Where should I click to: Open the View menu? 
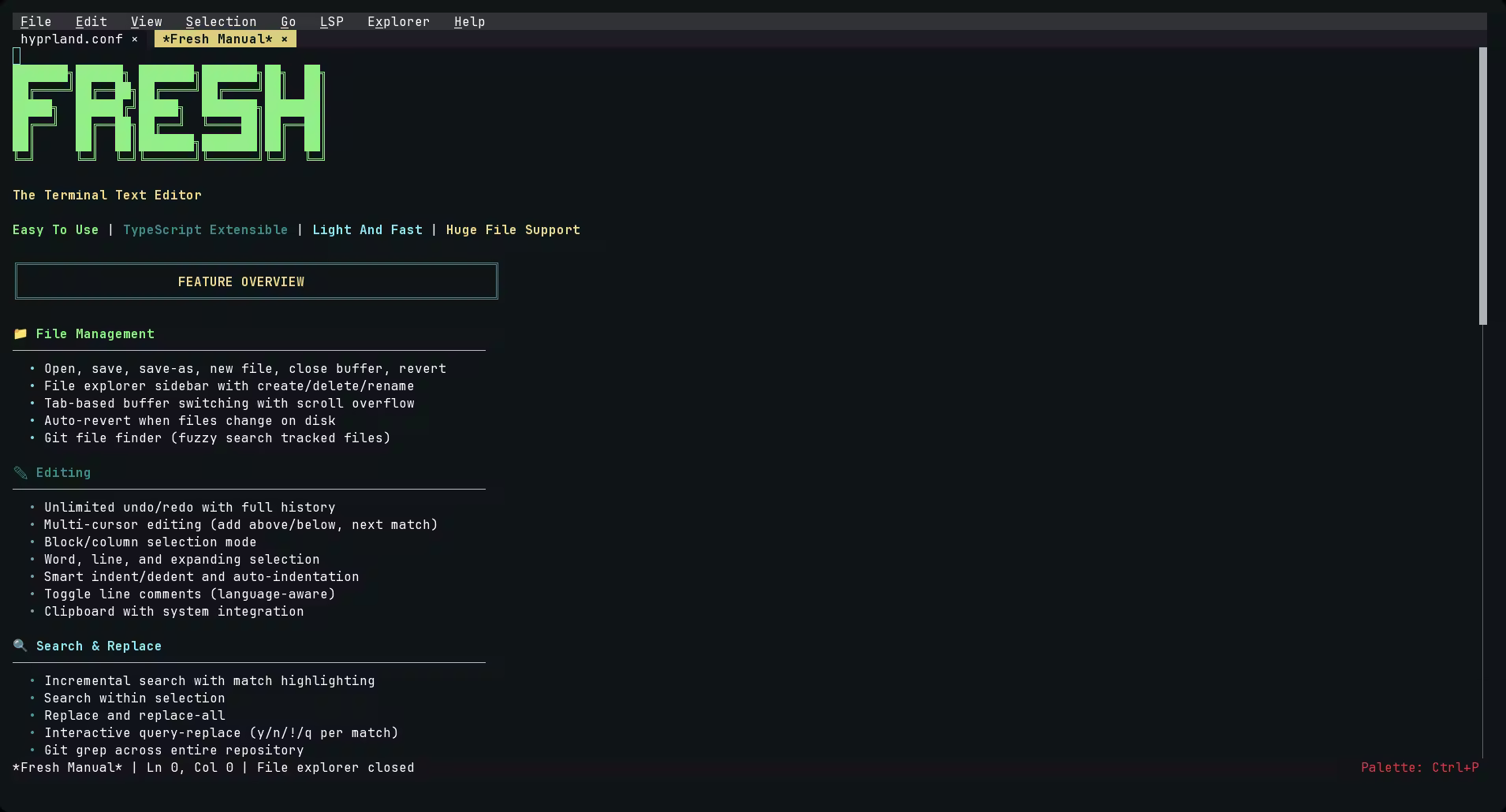pyautogui.click(x=146, y=22)
